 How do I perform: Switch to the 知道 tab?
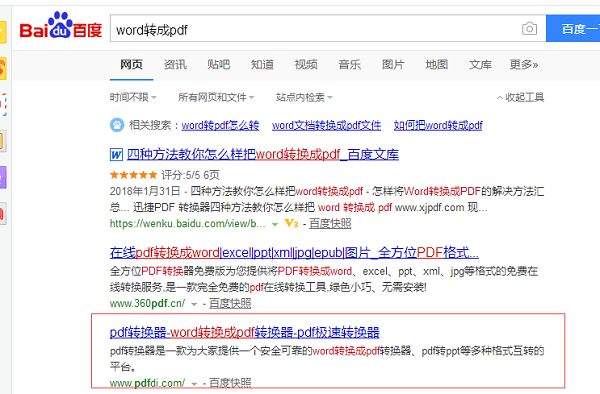pos(262,65)
